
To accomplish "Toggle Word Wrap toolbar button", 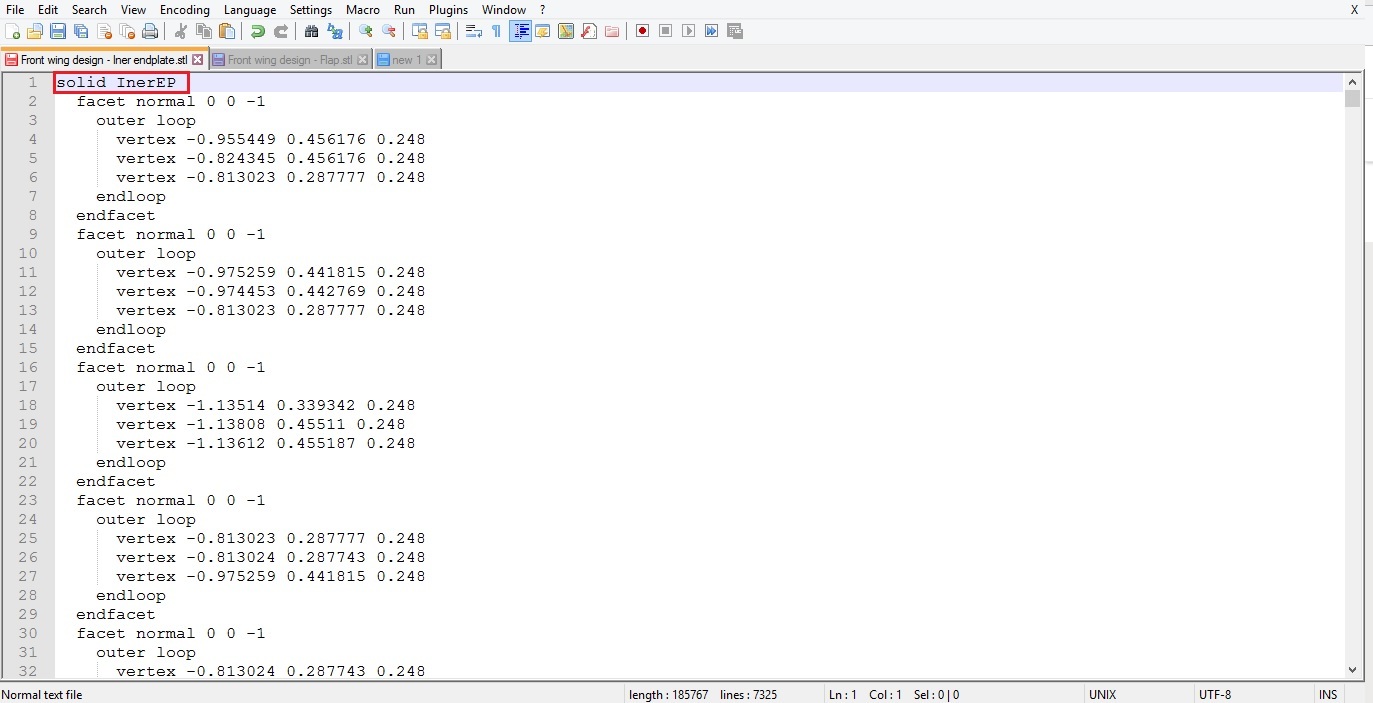I will tap(474, 31).
